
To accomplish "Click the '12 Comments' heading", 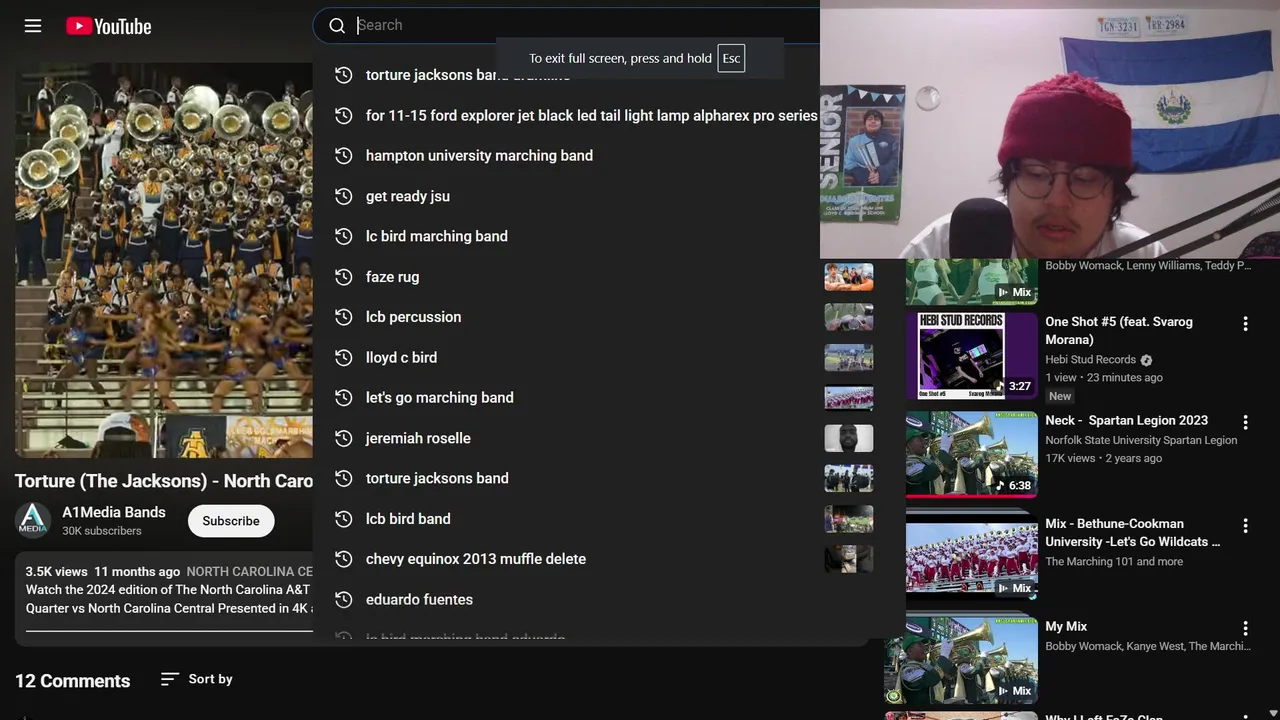I will [72, 681].
